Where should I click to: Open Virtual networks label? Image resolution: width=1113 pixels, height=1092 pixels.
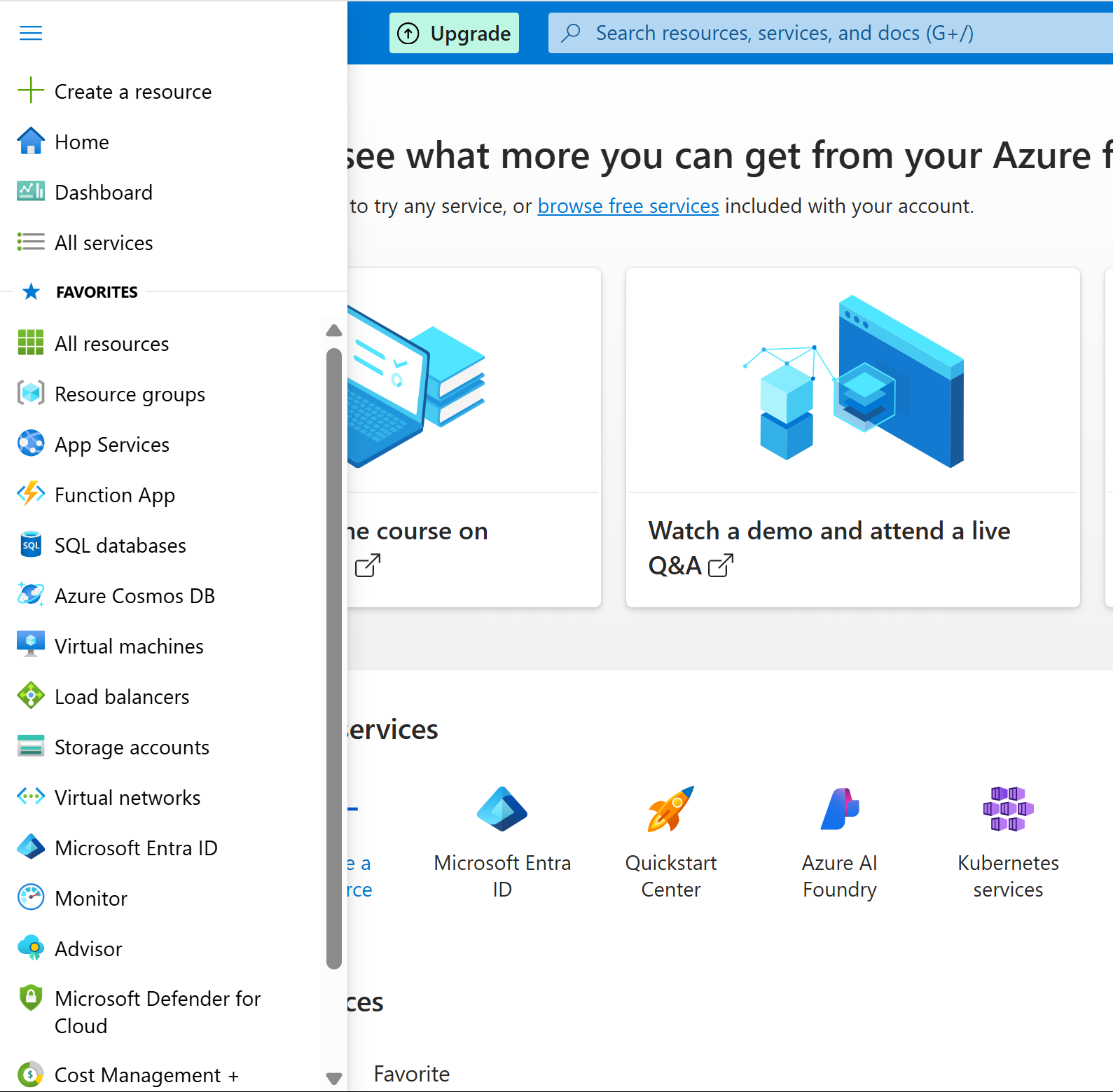coord(128,798)
